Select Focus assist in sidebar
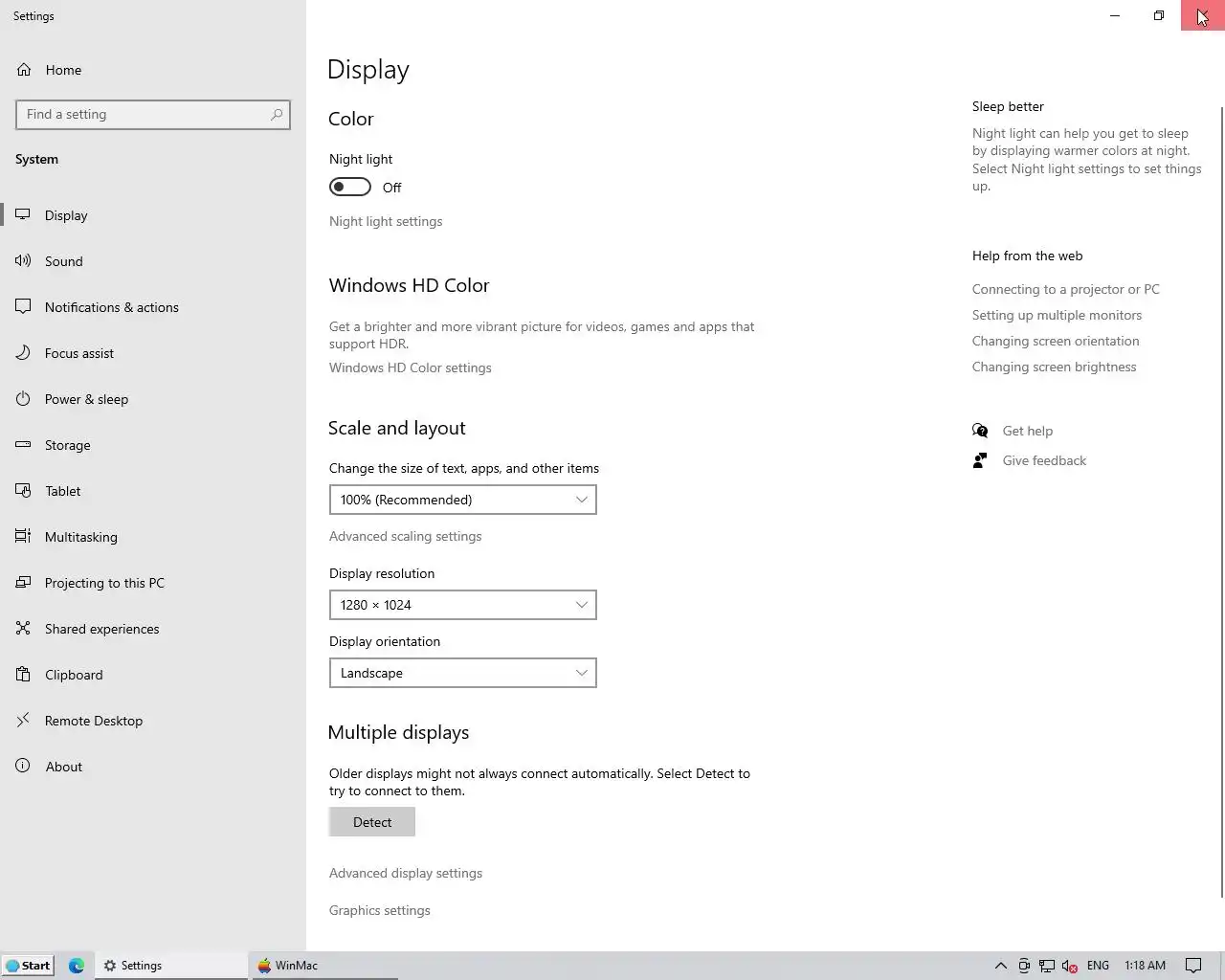Viewport: 1225px width, 980px height. click(x=153, y=353)
